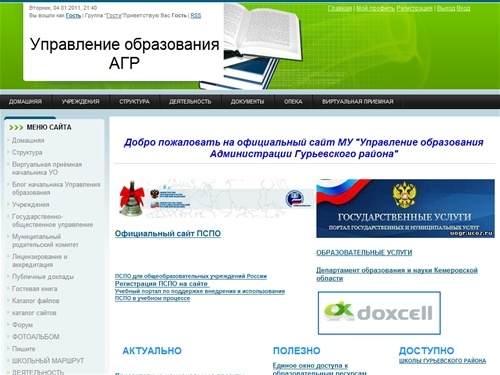
Task: Open the RSS feed link
Action: [x=196, y=15]
